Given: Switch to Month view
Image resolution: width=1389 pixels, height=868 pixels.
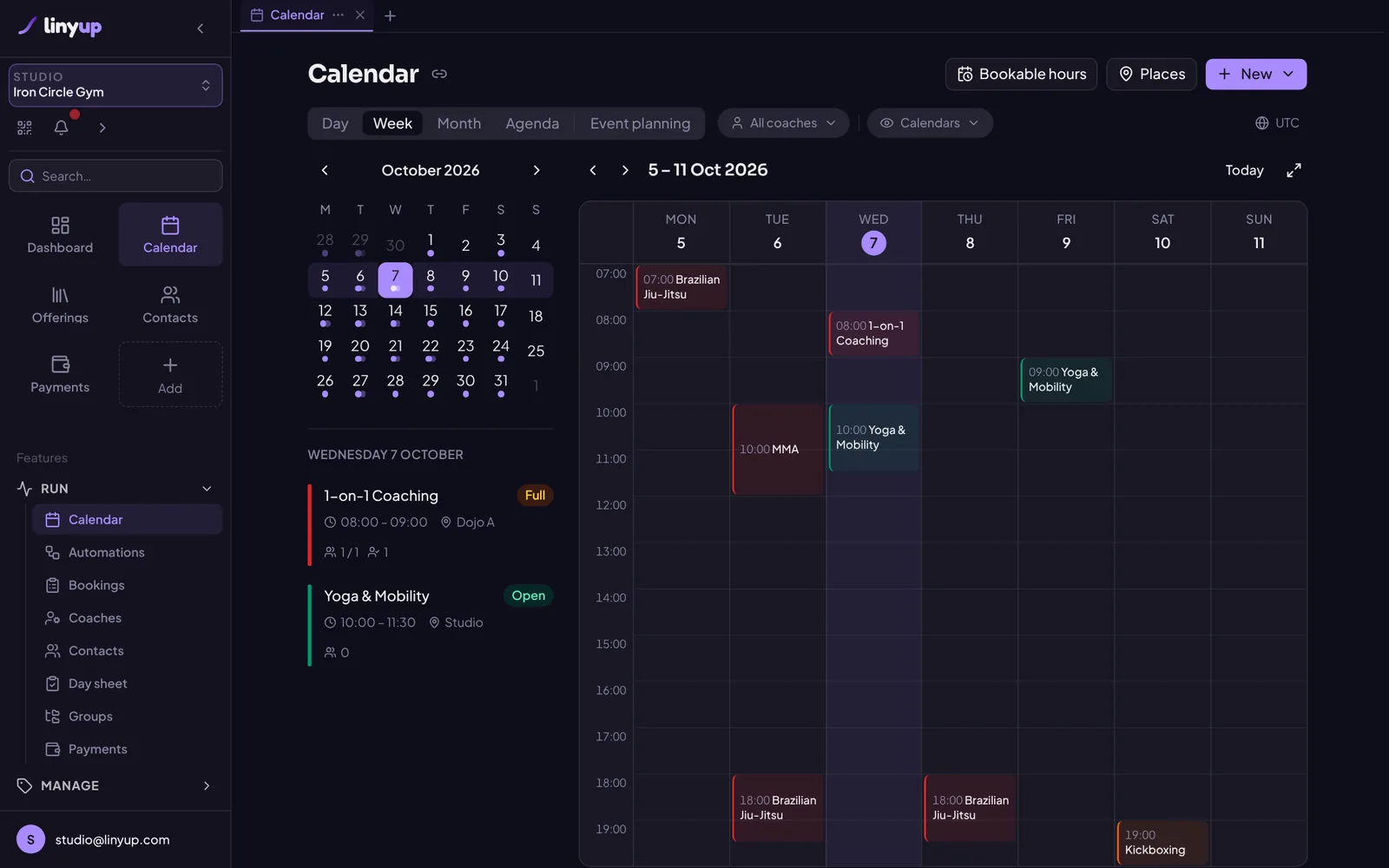Looking at the screenshot, I should [x=459, y=123].
